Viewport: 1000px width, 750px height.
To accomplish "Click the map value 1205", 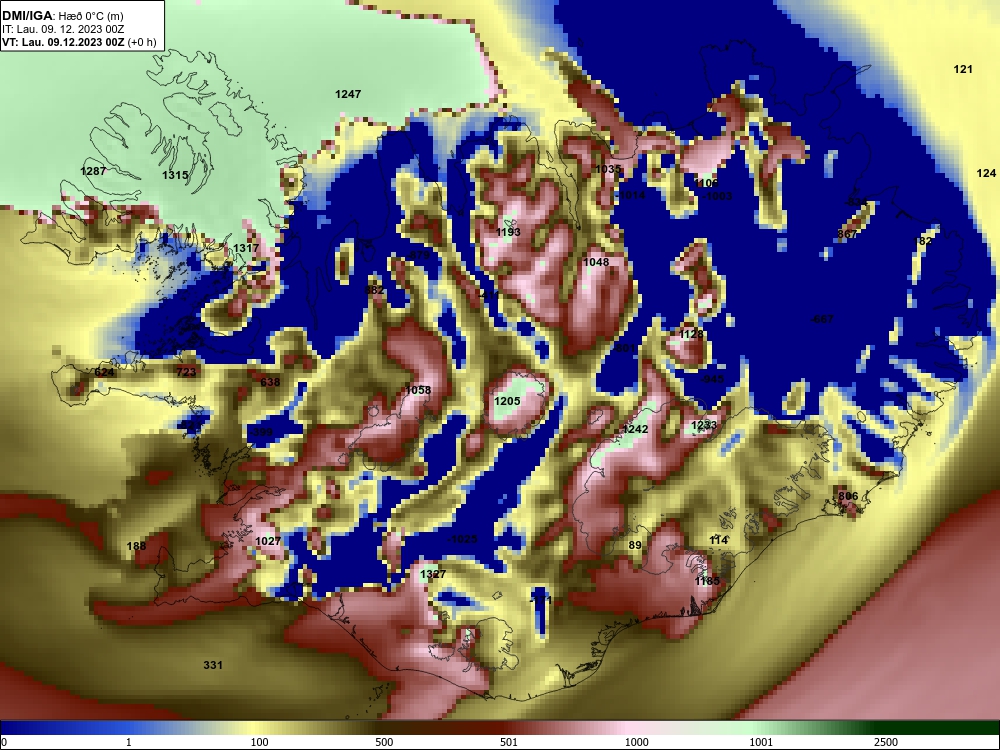I will 507,401.
